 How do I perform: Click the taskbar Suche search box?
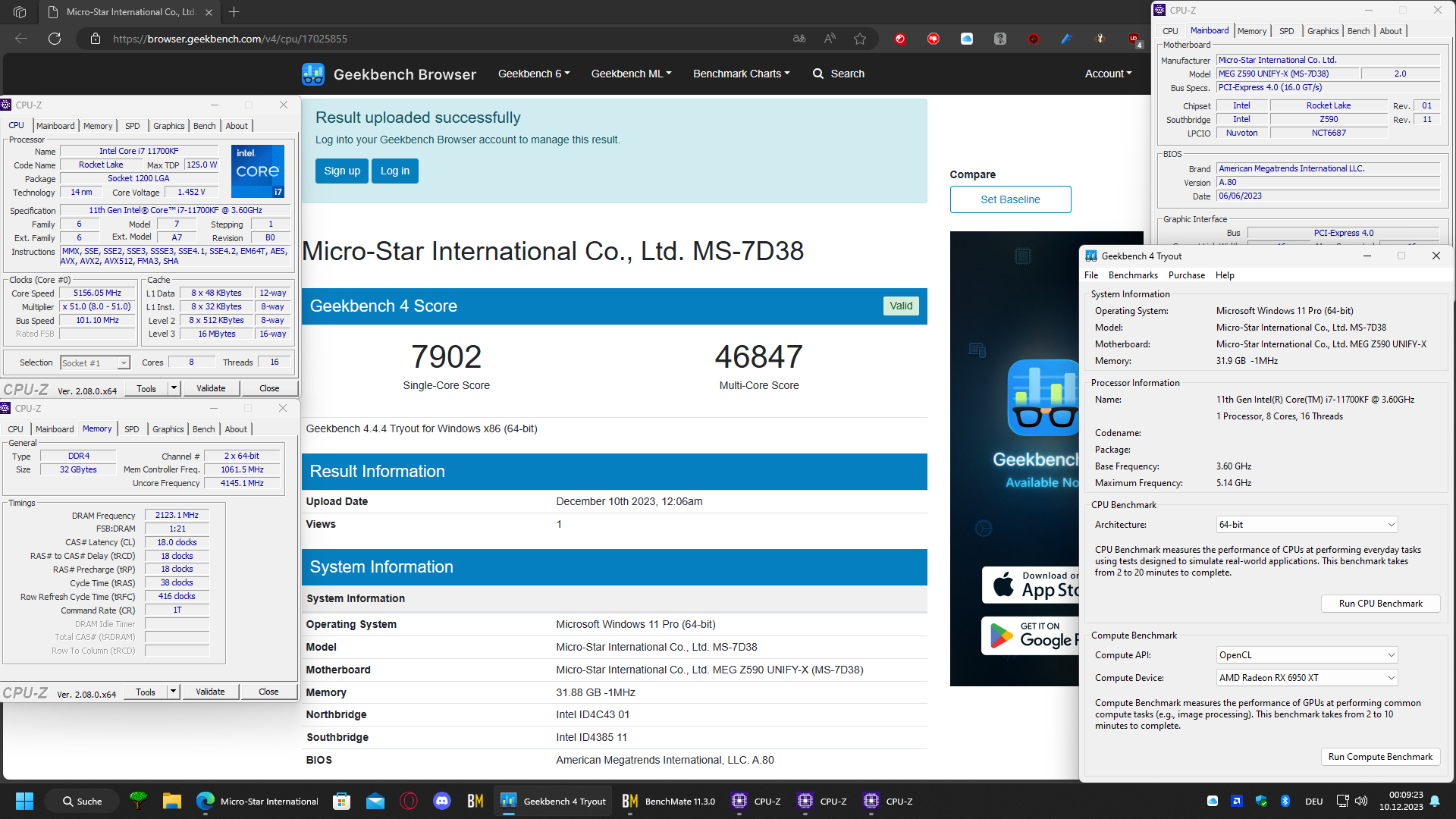point(82,801)
